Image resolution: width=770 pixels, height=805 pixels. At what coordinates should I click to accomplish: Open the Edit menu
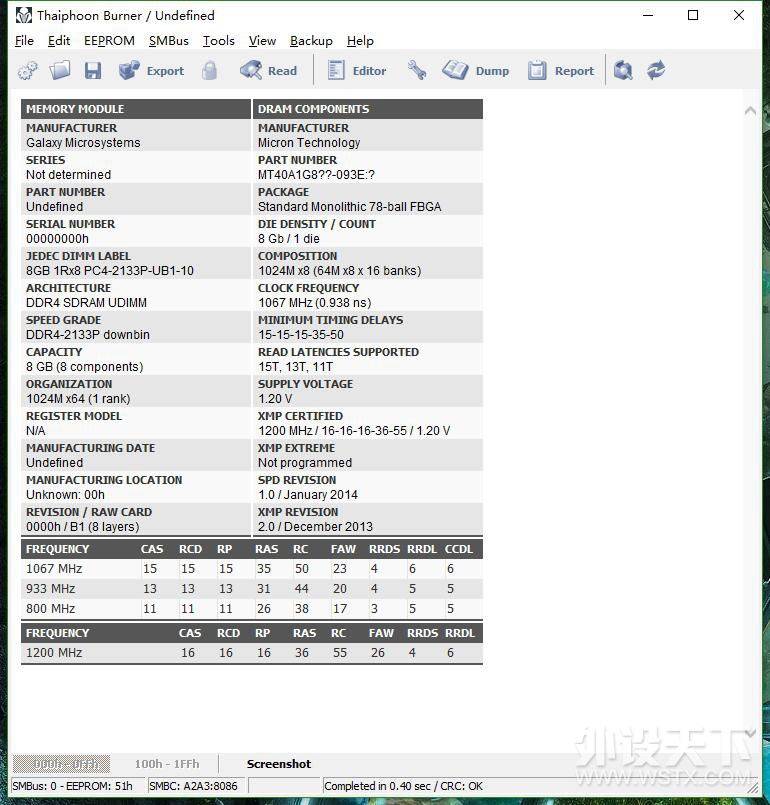[x=59, y=41]
